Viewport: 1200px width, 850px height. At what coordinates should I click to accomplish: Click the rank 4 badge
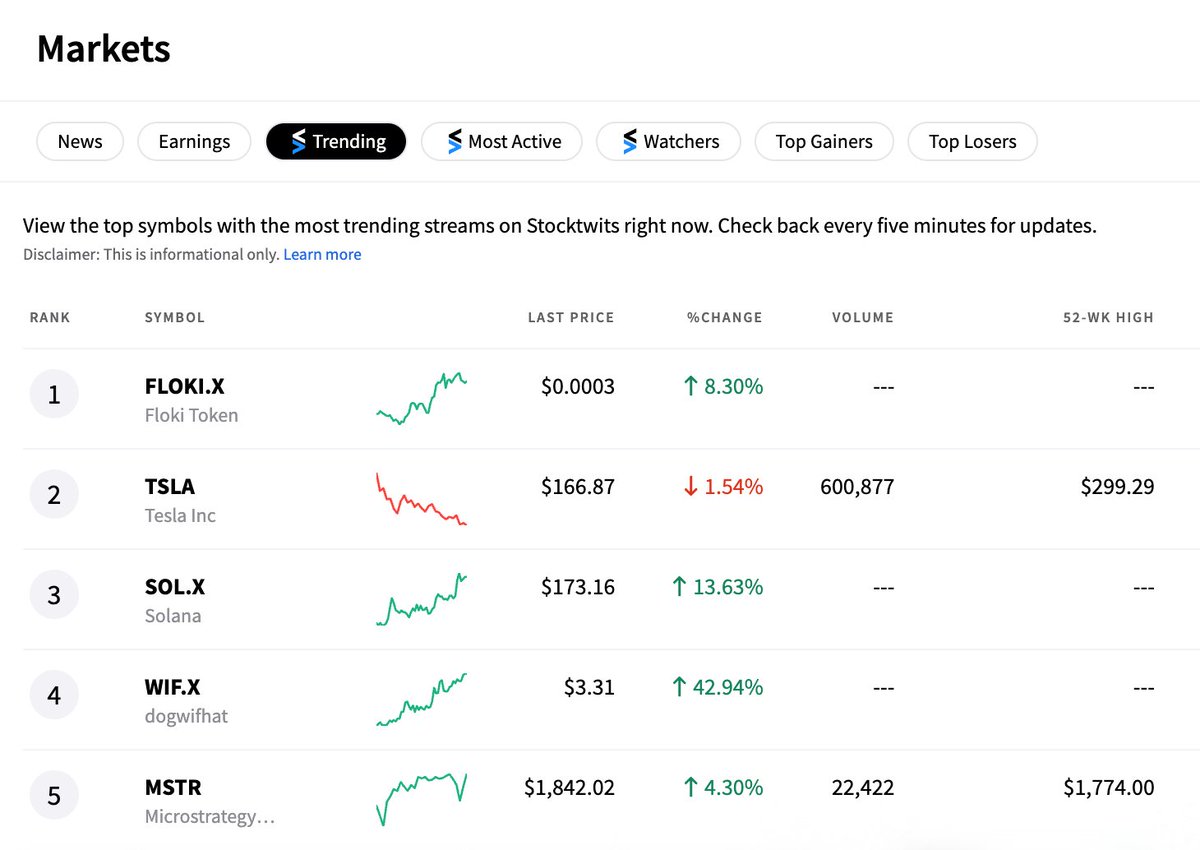pyautogui.click(x=54, y=695)
